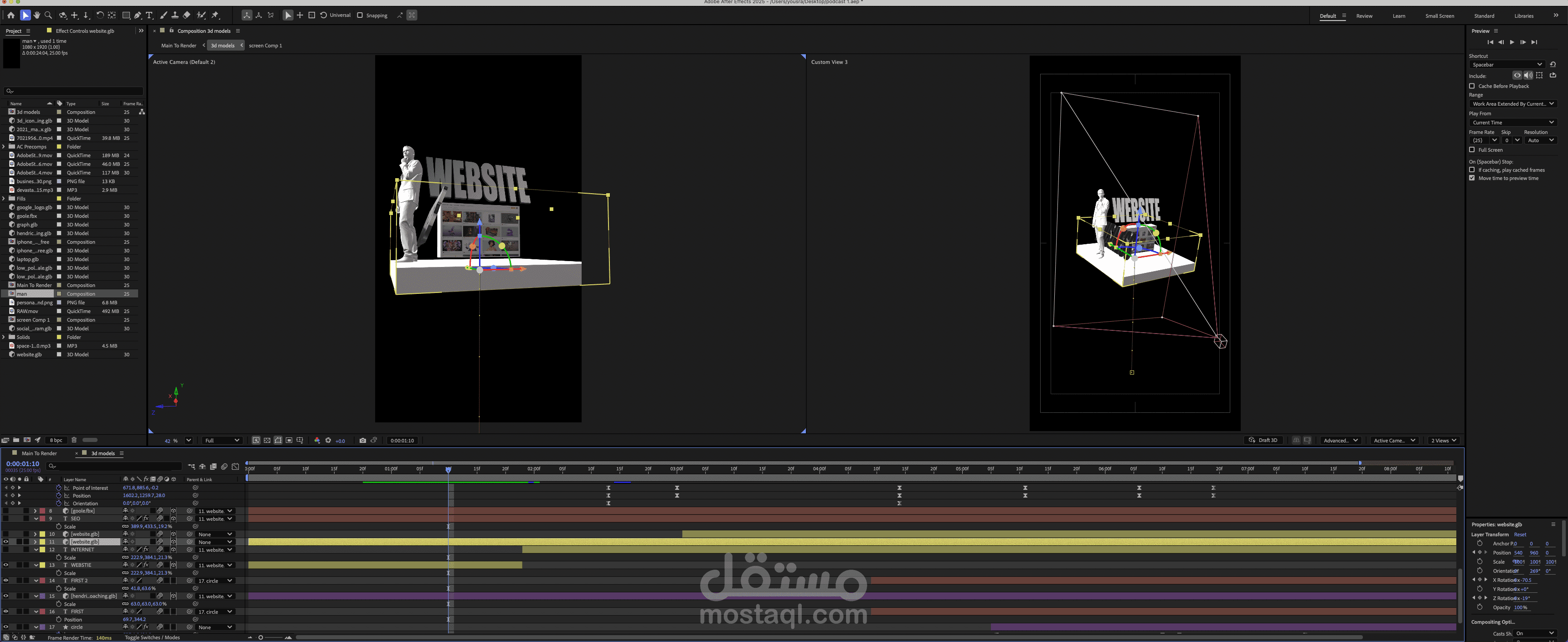Open the viewer resolution Full dropdown
The width and height of the screenshot is (1568, 642).
(x=222, y=441)
